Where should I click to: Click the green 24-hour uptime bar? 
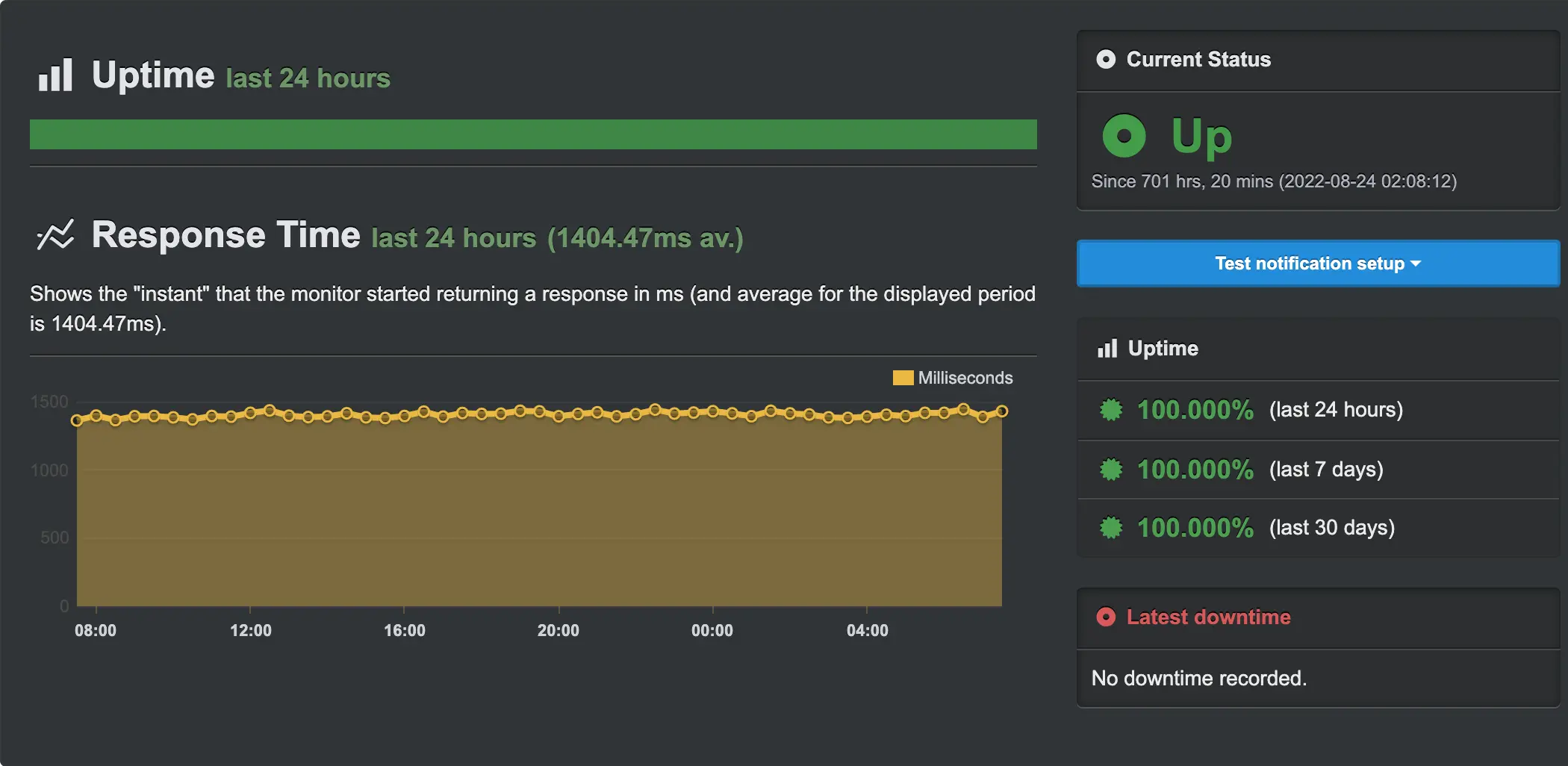533,134
